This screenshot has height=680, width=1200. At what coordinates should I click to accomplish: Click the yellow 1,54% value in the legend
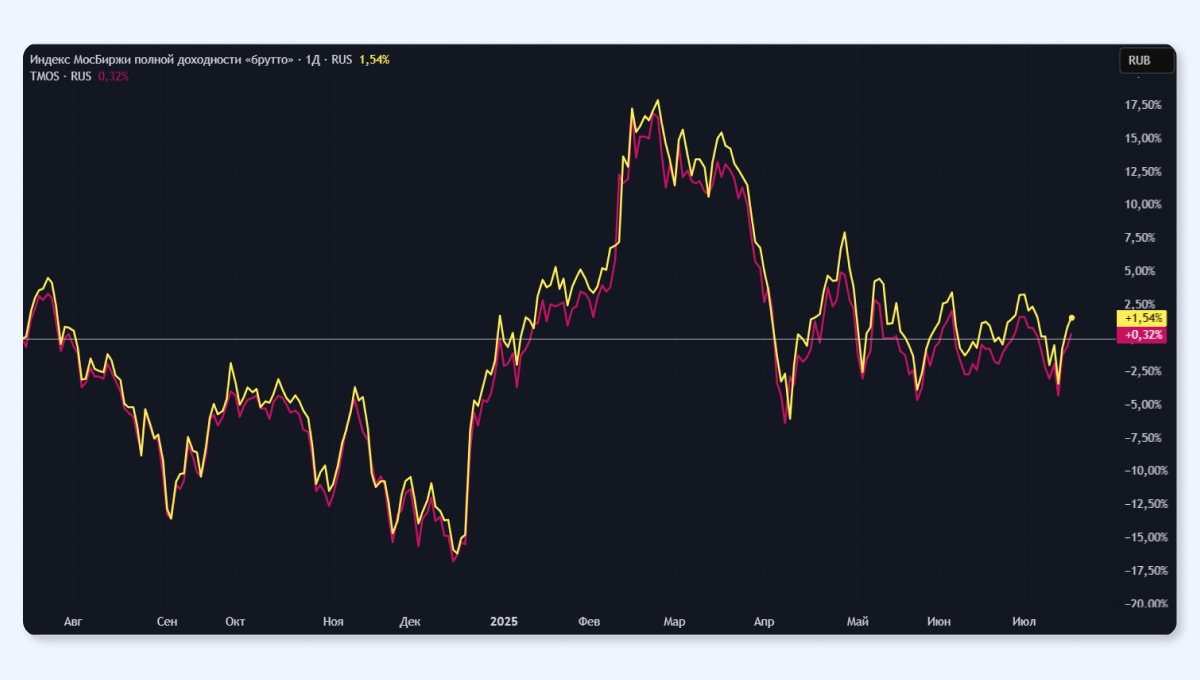pyautogui.click(x=375, y=60)
